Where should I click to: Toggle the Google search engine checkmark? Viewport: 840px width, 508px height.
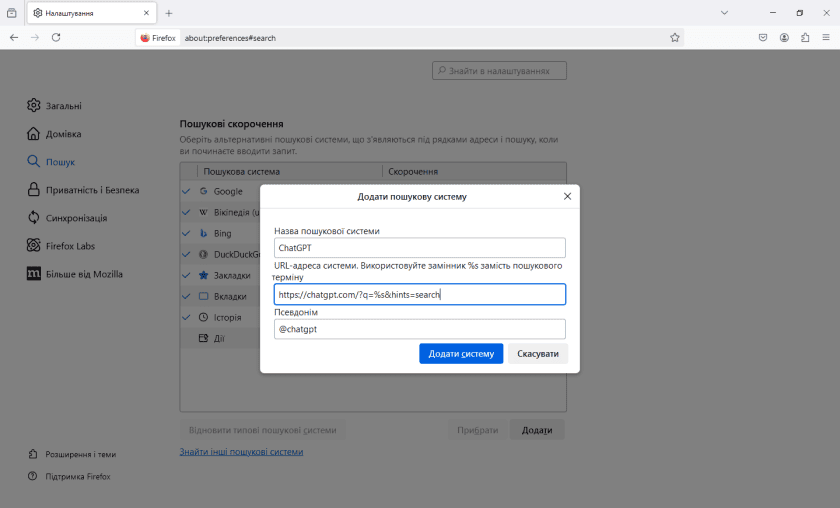[x=186, y=191]
